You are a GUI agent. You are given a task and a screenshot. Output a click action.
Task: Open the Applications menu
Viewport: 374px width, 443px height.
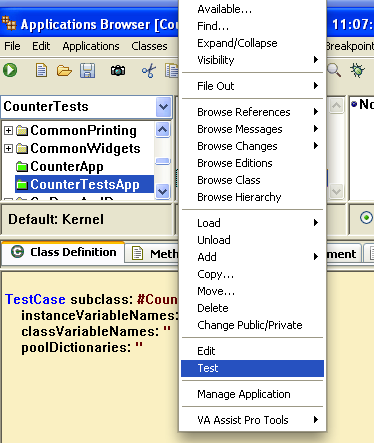[x=91, y=46]
